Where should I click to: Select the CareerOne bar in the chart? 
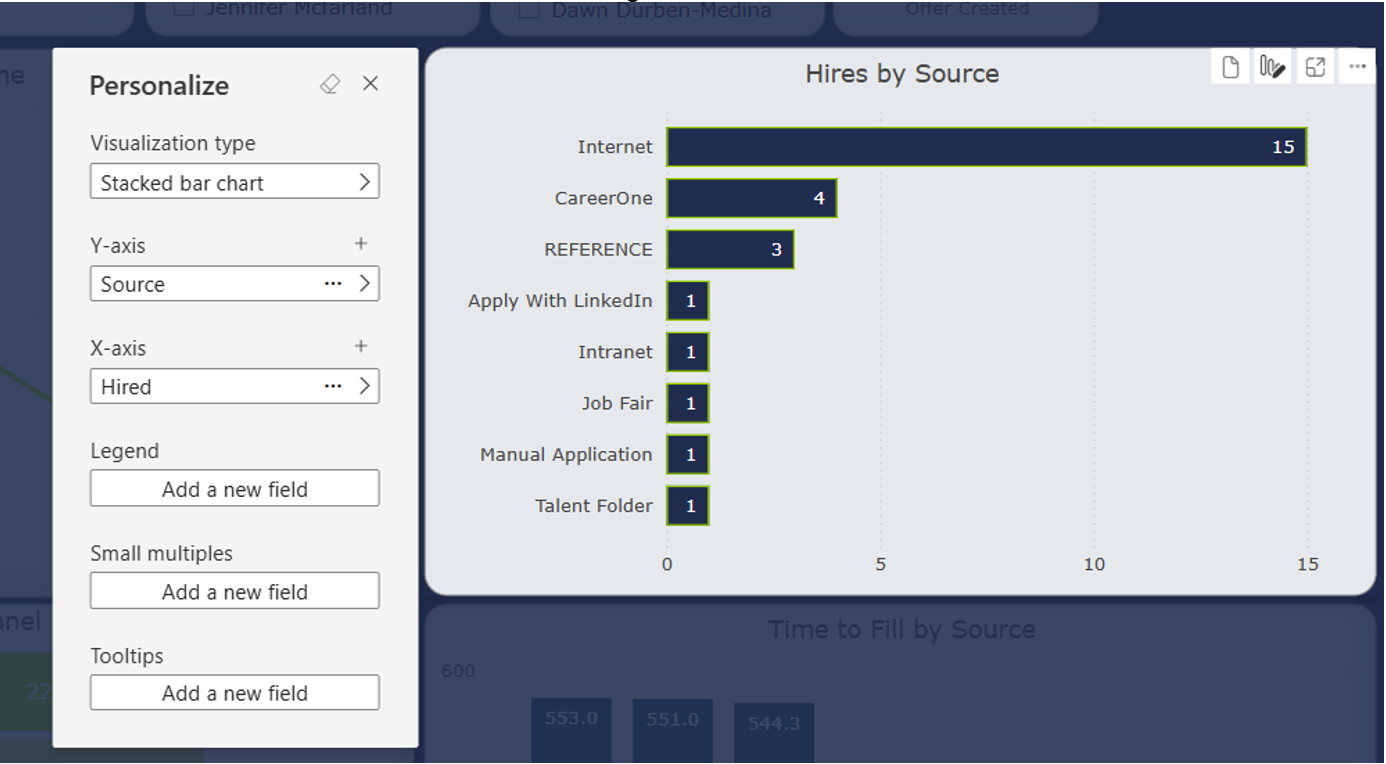click(751, 198)
